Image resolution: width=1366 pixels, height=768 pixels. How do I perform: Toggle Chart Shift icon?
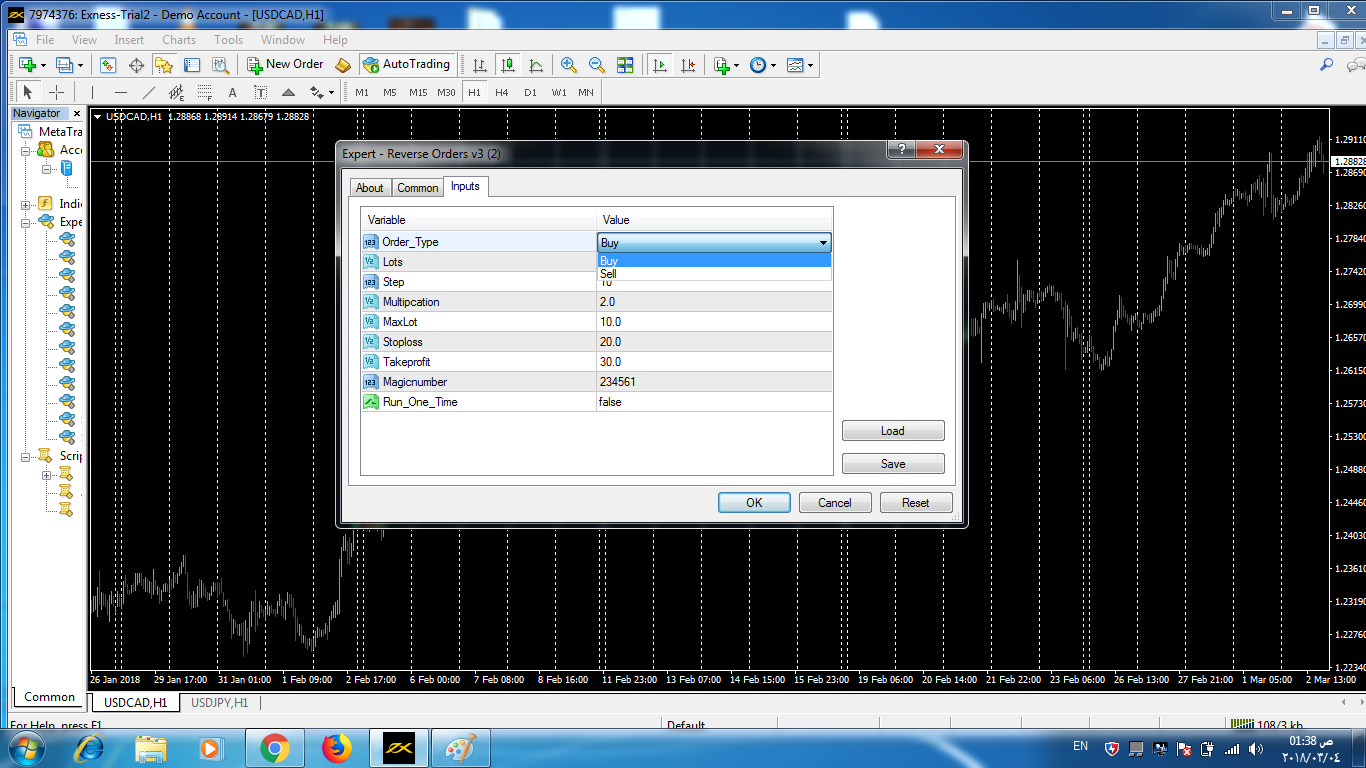click(x=688, y=65)
